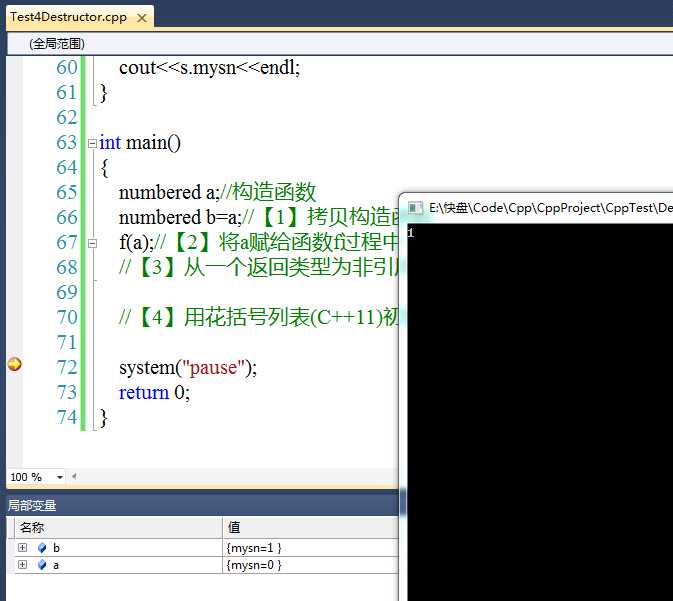Screen dimensions: 673x601
Task: Click the variable name a
Action: click(x=56, y=565)
